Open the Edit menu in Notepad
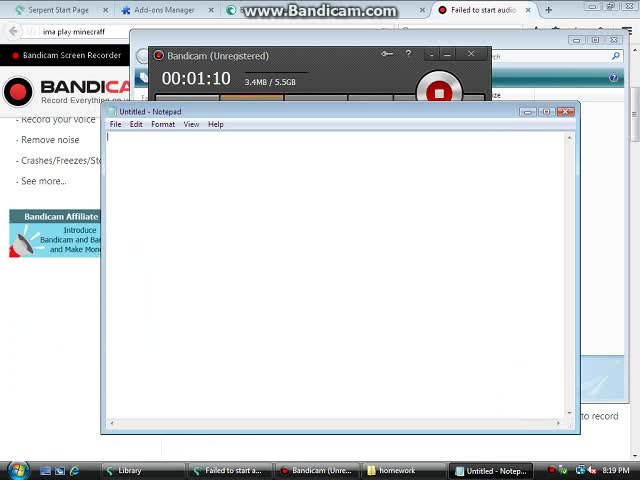Viewport: 640px width, 480px height. [x=136, y=124]
